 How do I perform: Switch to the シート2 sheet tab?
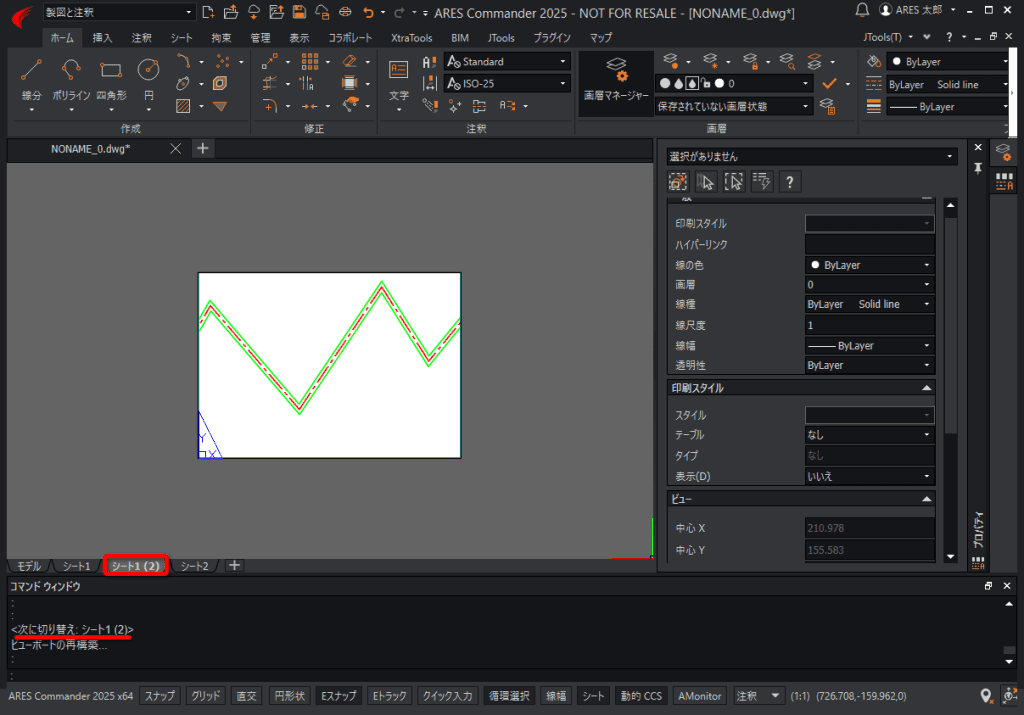coord(195,566)
